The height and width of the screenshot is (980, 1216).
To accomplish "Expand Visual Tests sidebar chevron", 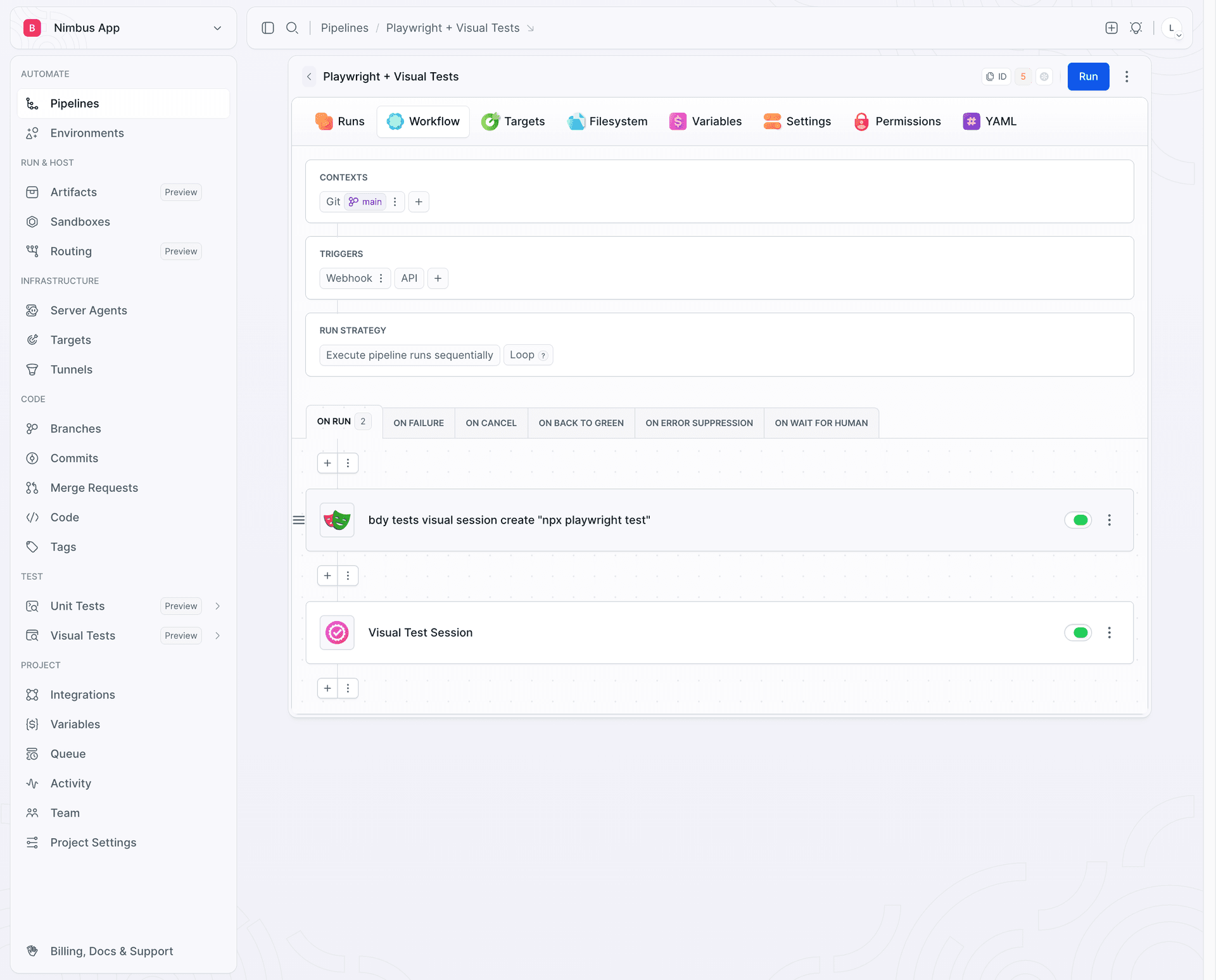I will tap(218, 636).
